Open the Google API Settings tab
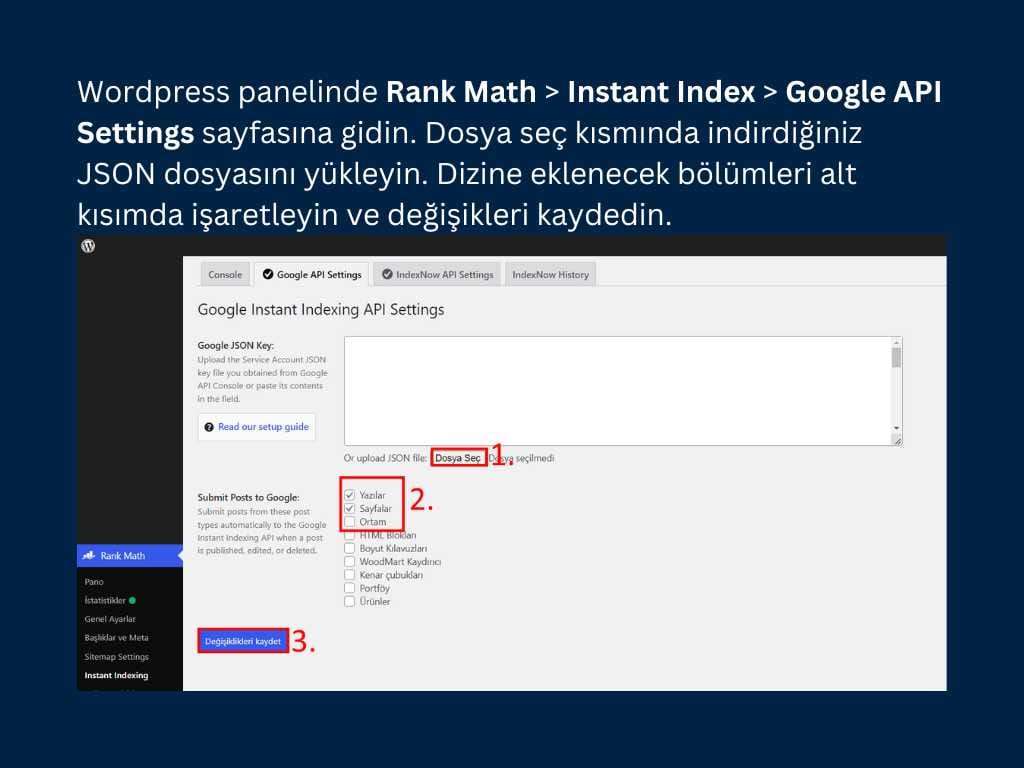The width and height of the screenshot is (1024, 768). [312, 274]
